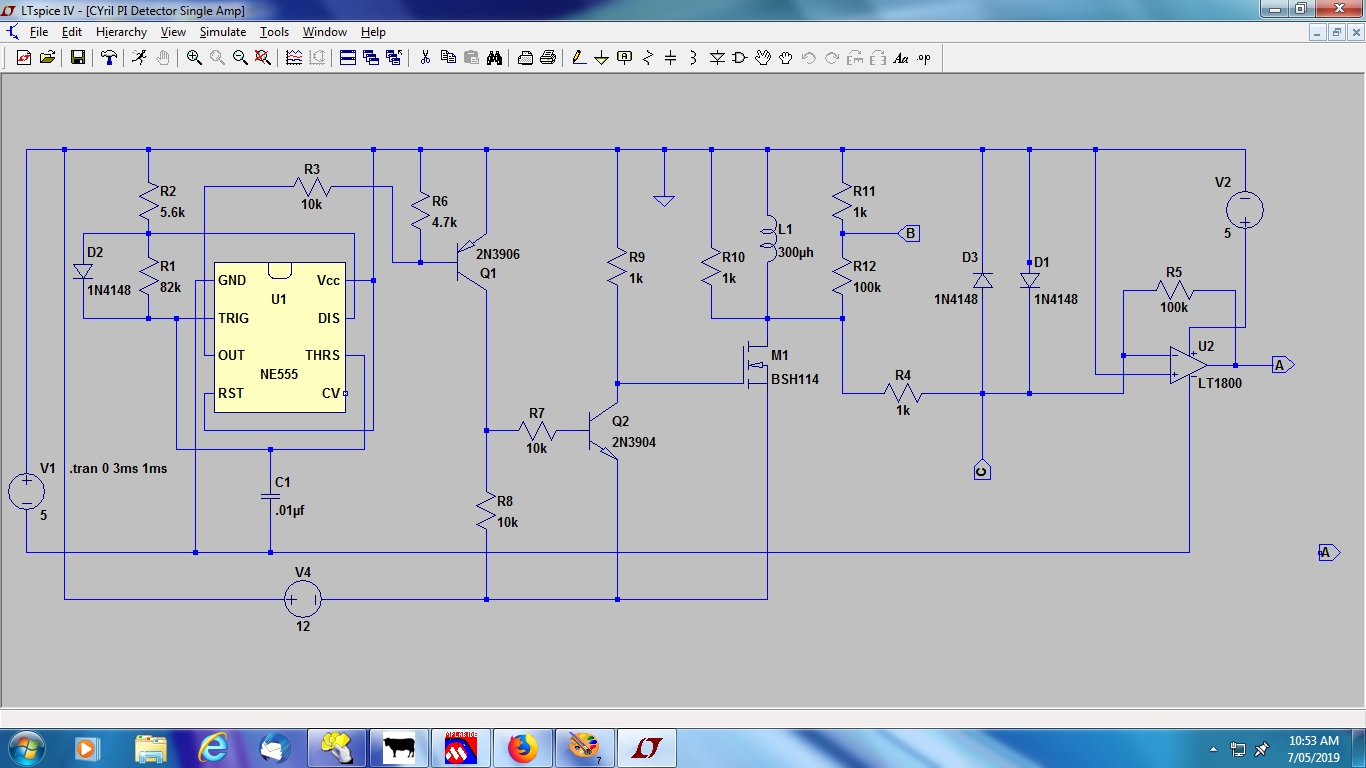Viewport: 1366px width, 768px height.
Task: Open the Tools menu
Action: [274, 32]
